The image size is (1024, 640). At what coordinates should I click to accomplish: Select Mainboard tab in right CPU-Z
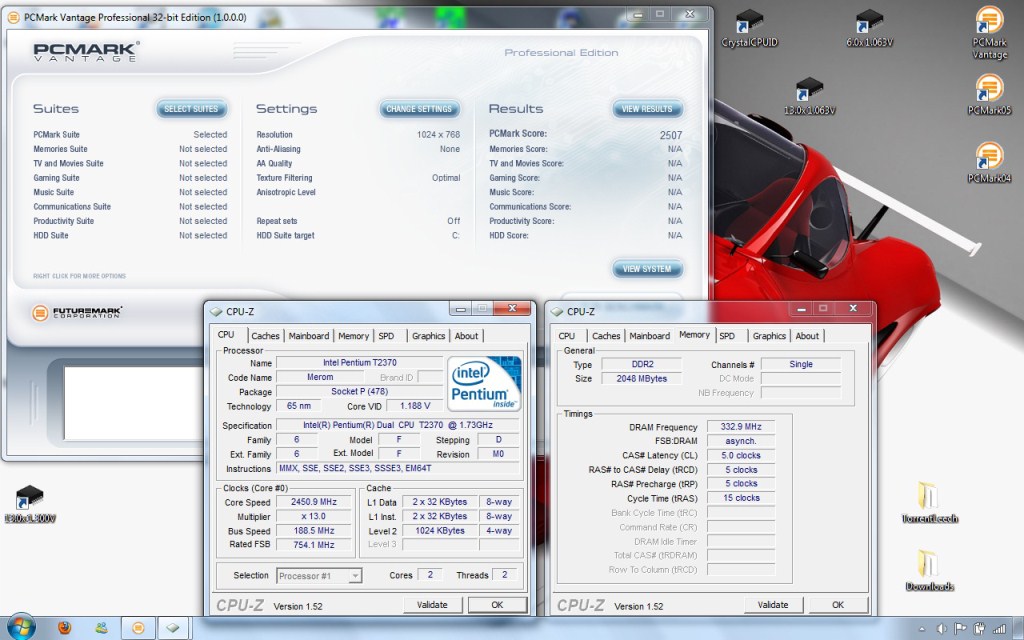pos(650,336)
